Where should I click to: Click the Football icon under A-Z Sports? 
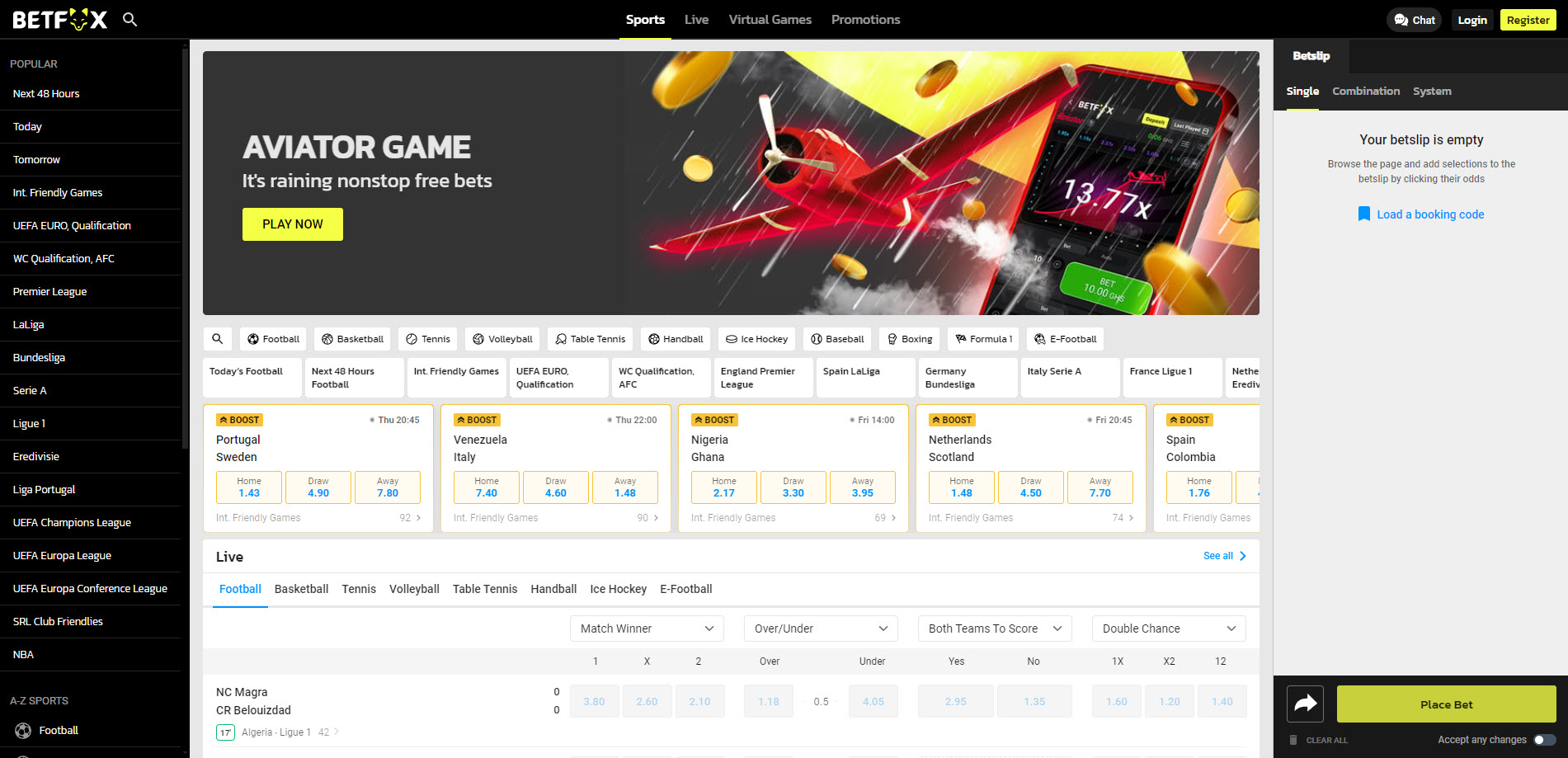pyautogui.click(x=23, y=731)
